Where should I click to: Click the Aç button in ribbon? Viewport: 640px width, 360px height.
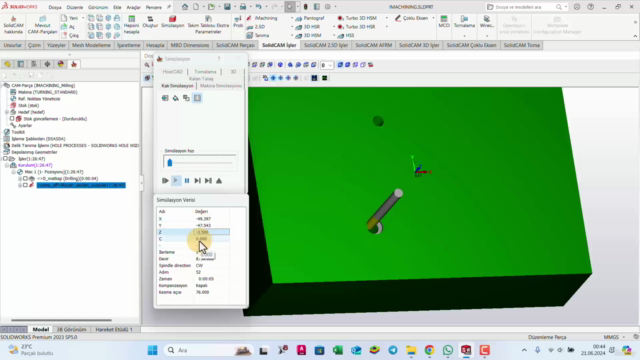[68, 27]
